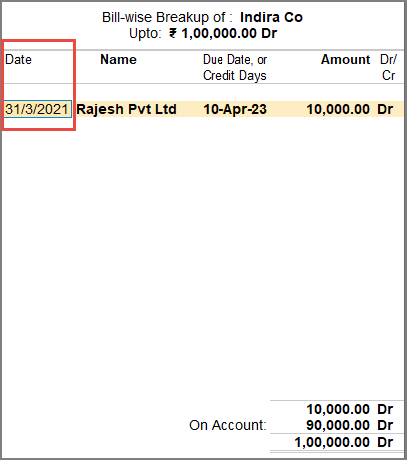Click the 31/3/2021 date input field
Screen dimensions: 407x460
click(x=38, y=109)
